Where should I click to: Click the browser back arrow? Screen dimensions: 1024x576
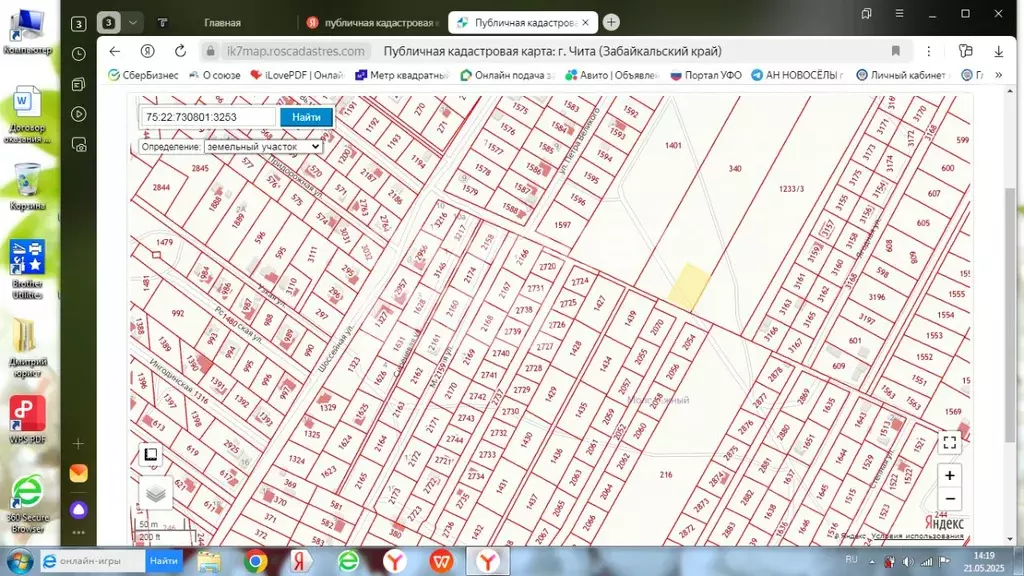115,51
